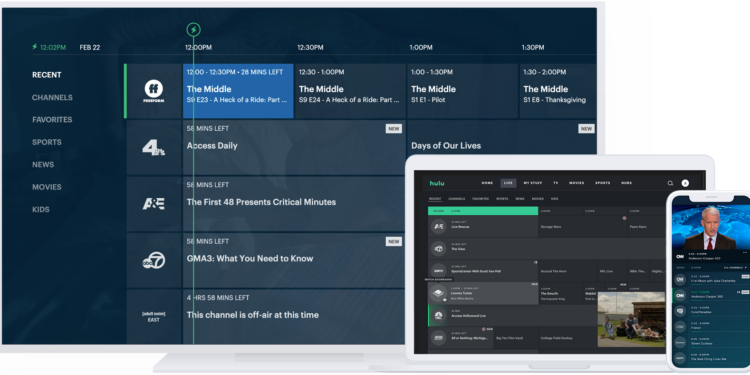
Task: Click NEW badge on Access Daily
Action: tap(394, 129)
